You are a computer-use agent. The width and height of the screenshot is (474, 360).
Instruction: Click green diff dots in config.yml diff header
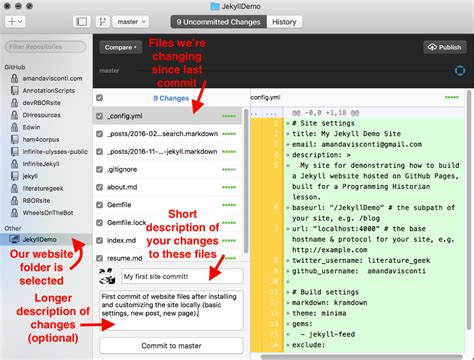click(x=452, y=97)
